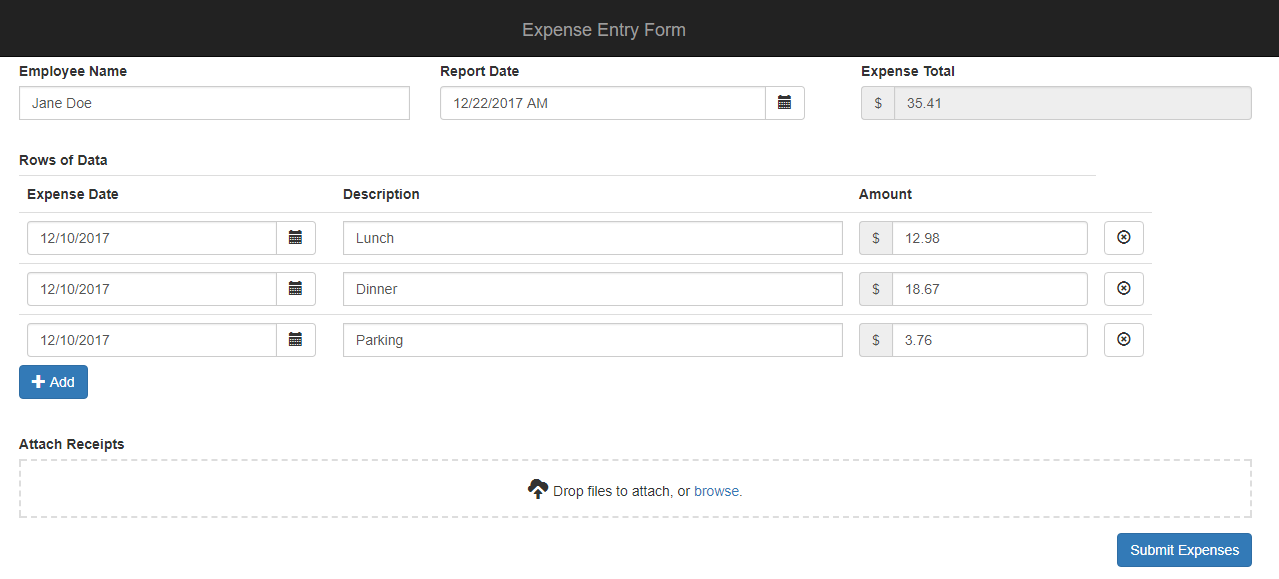The image size is (1279, 579).
Task: Edit the Dinner description field
Action: tap(592, 289)
